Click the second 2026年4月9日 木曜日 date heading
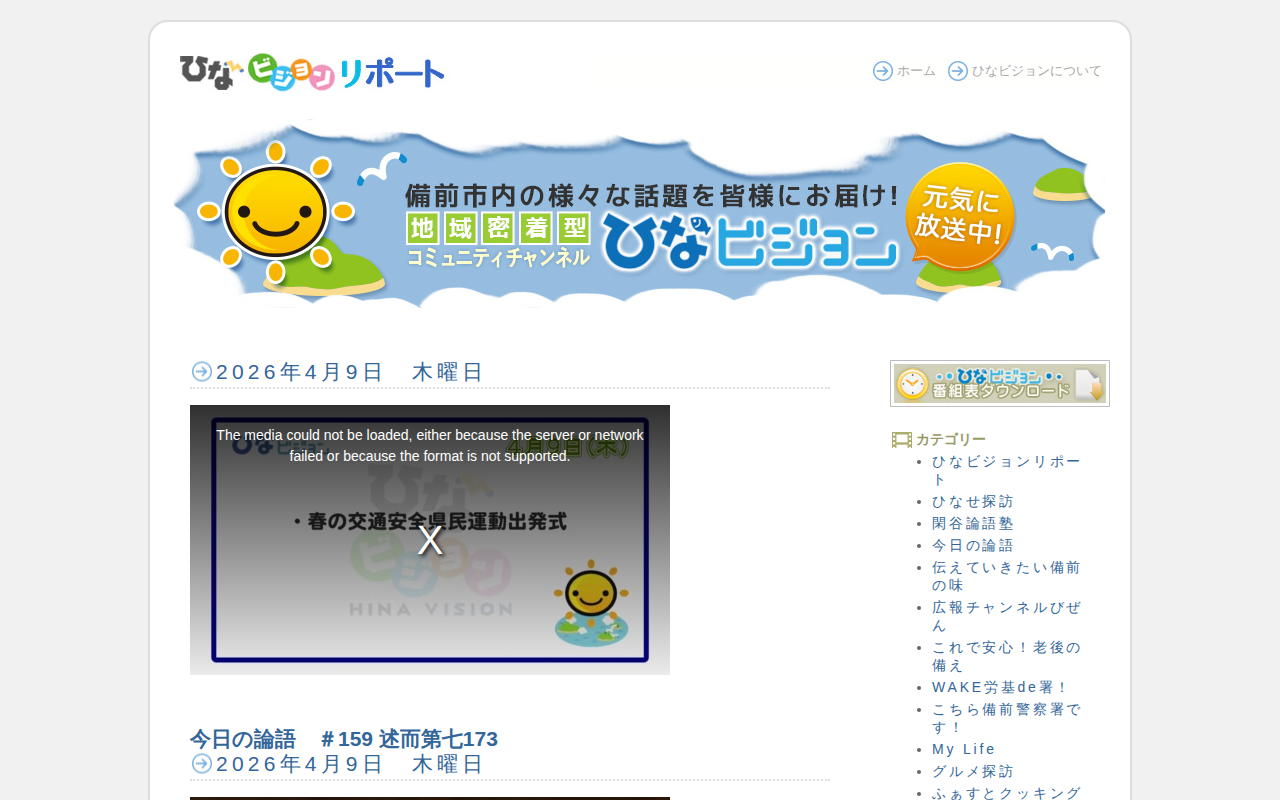 350,764
